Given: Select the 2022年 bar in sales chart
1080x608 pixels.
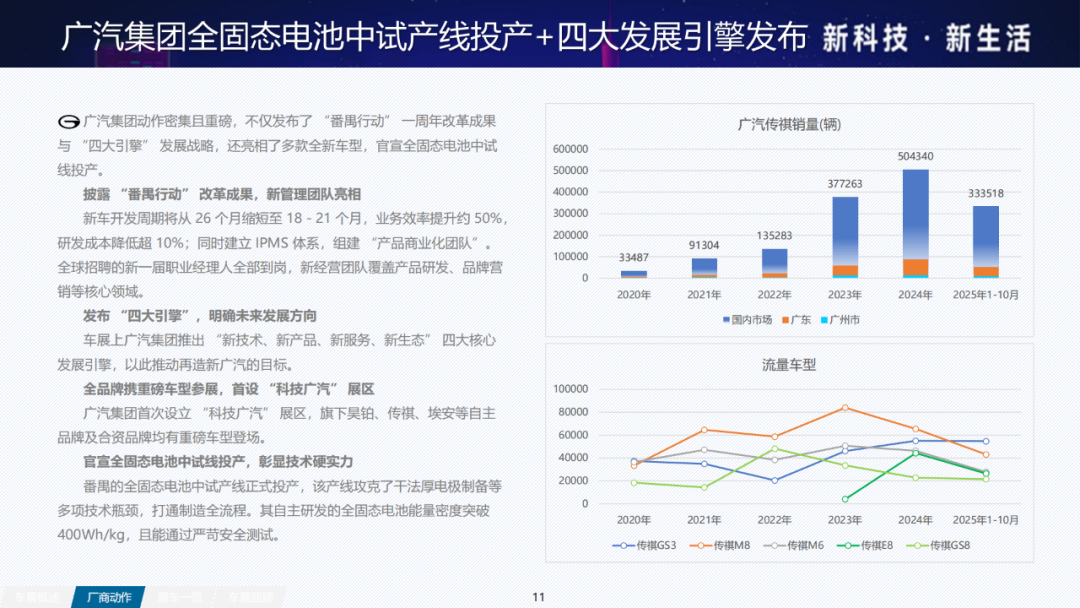Looking at the screenshot, I should pyautogui.click(x=774, y=264).
